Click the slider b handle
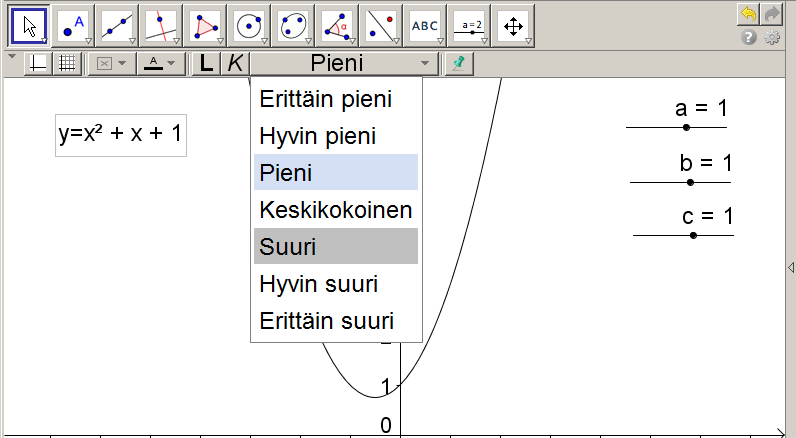 [690, 182]
